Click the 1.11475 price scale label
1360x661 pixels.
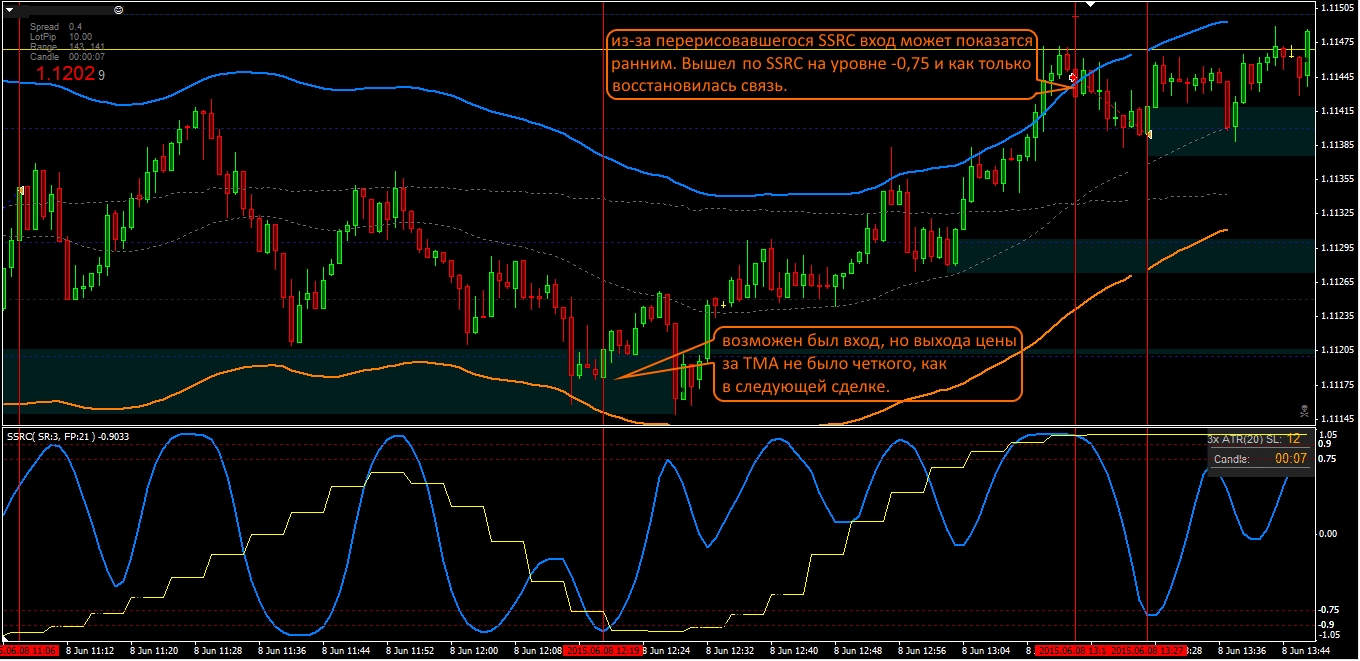1337,42
